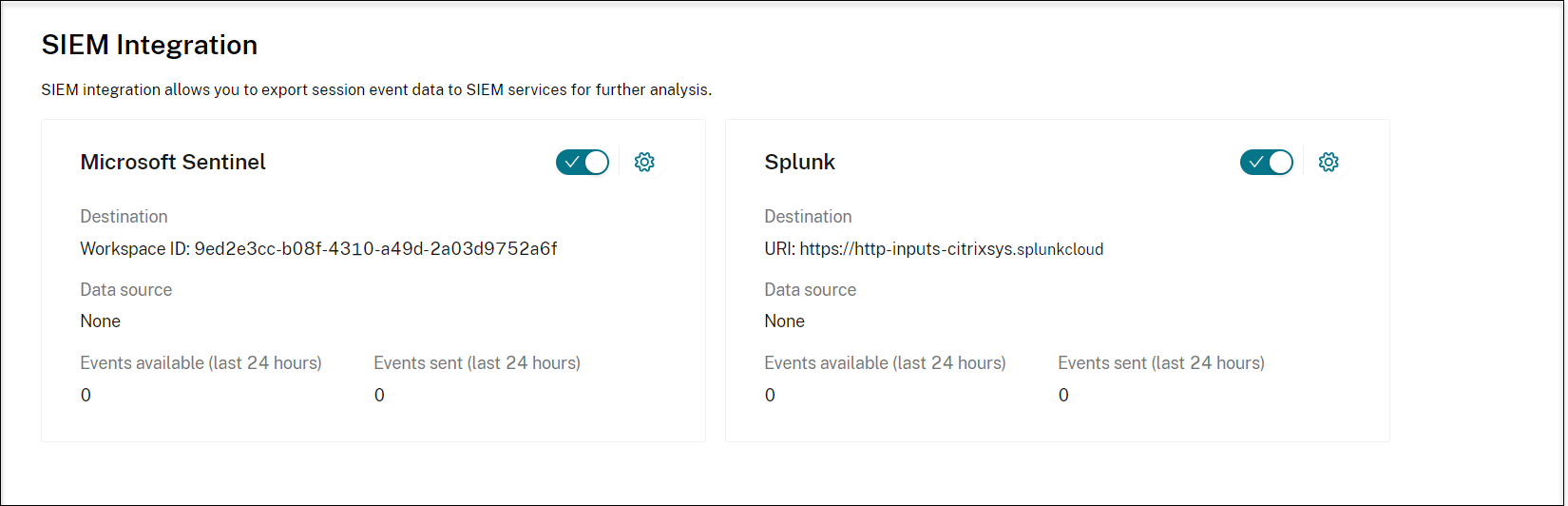Screen dimensions: 1568x506
Task: Click Data source label under Microsoft Sentinel
Action: pyautogui.click(x=126, y=290)
